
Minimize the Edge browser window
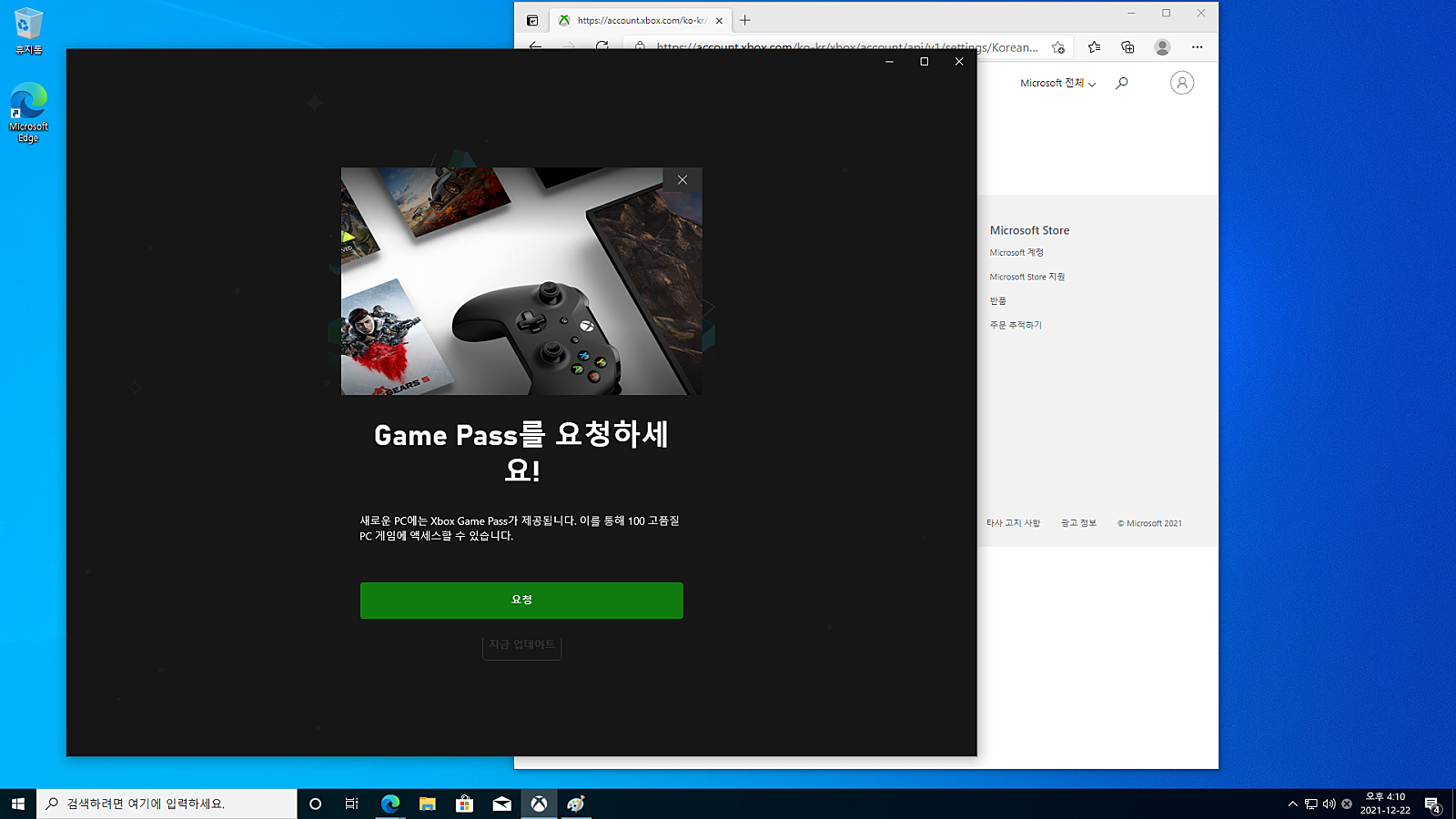(x=1131, y=13)
